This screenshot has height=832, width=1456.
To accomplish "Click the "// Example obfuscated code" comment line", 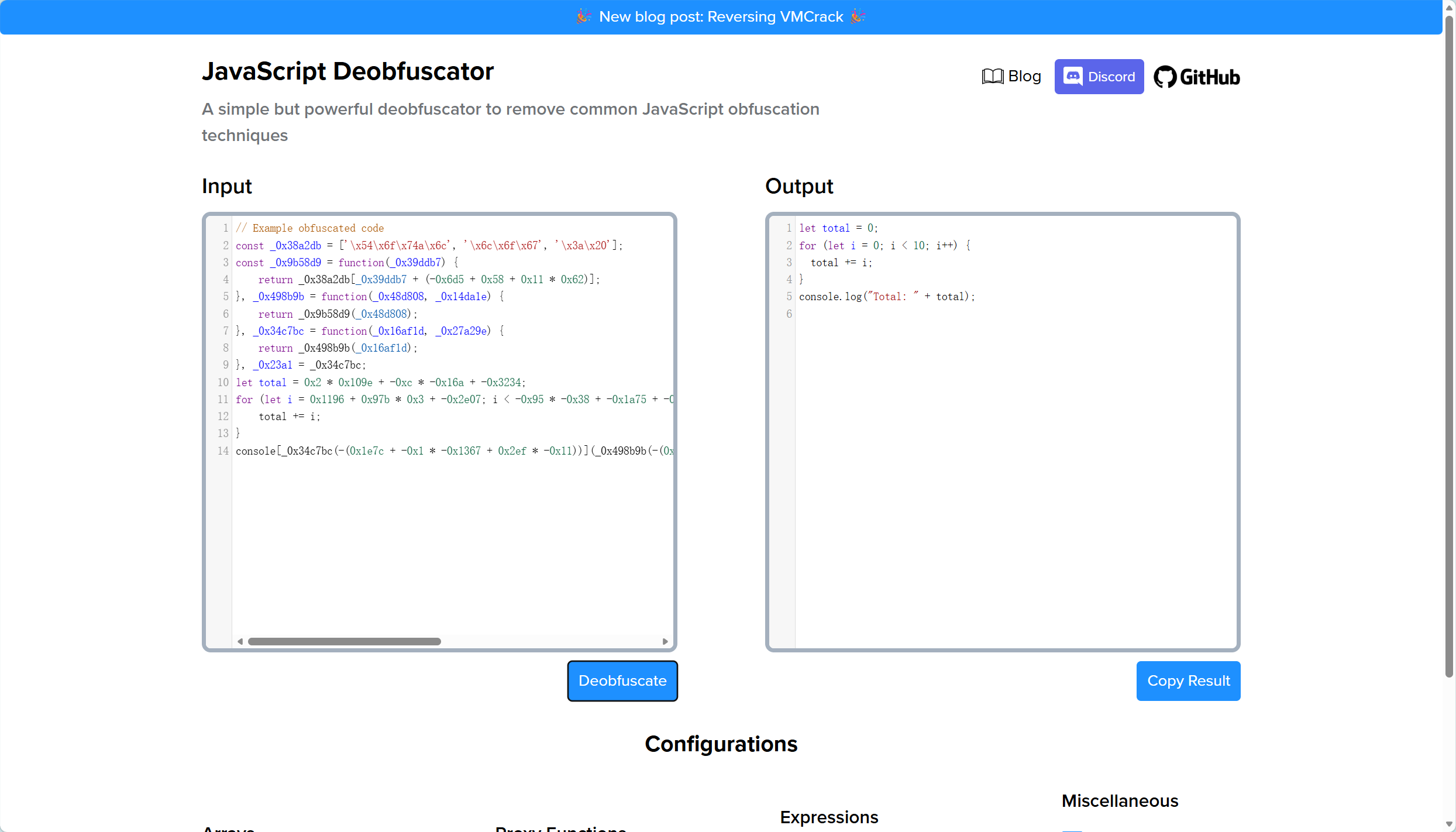I will click(x=309, y=228).
